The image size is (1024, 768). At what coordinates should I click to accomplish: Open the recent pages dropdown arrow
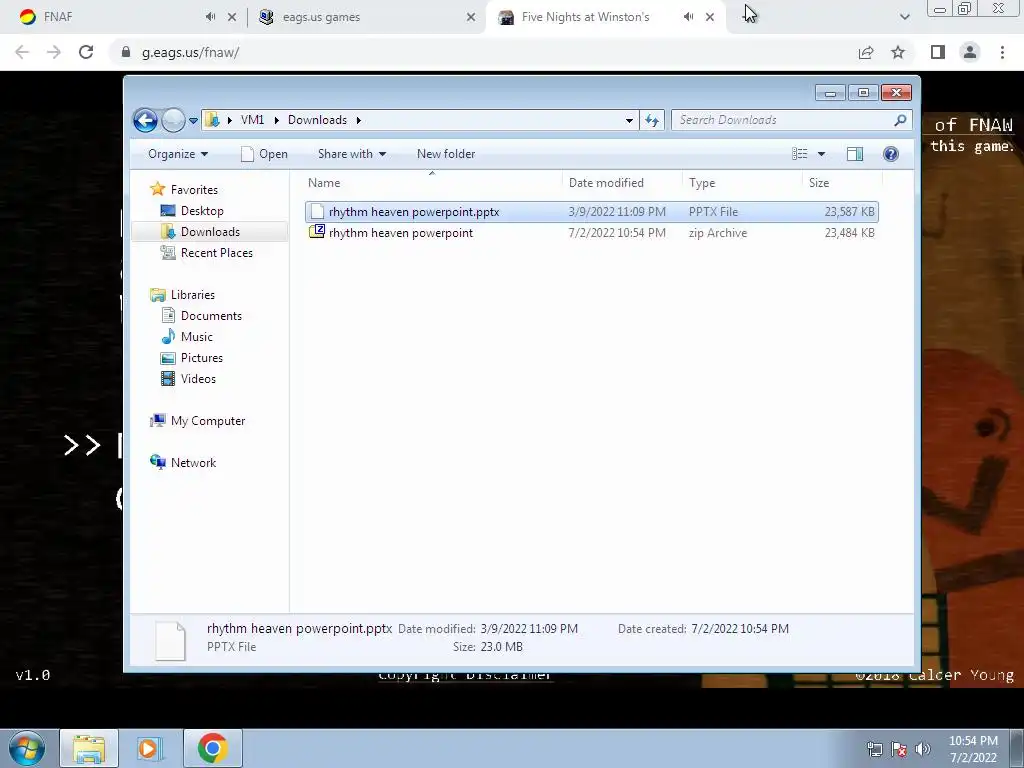coord(193,121)
